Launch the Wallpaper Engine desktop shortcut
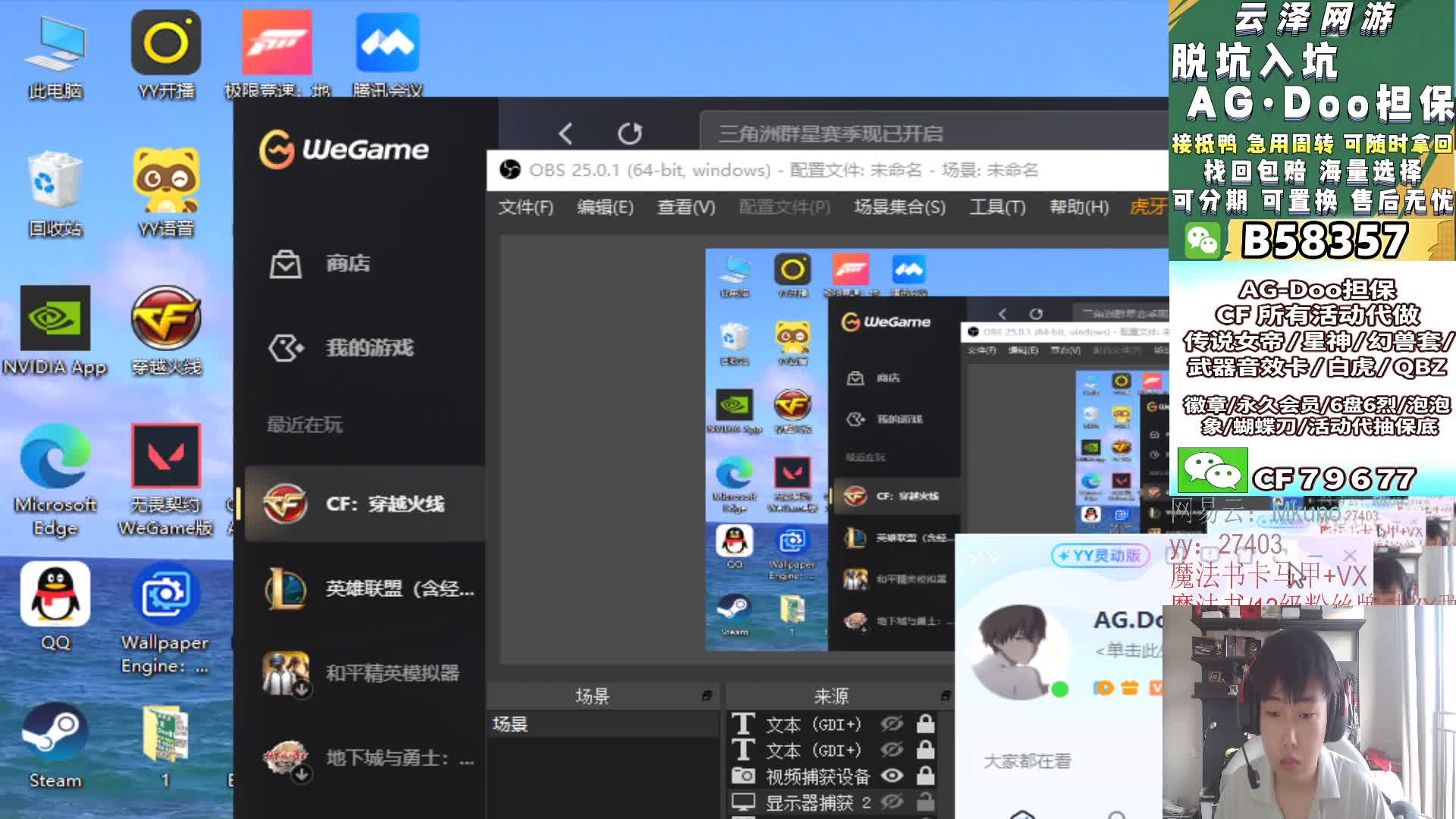This screenshot has width=1456, height=819. point(166,619)
